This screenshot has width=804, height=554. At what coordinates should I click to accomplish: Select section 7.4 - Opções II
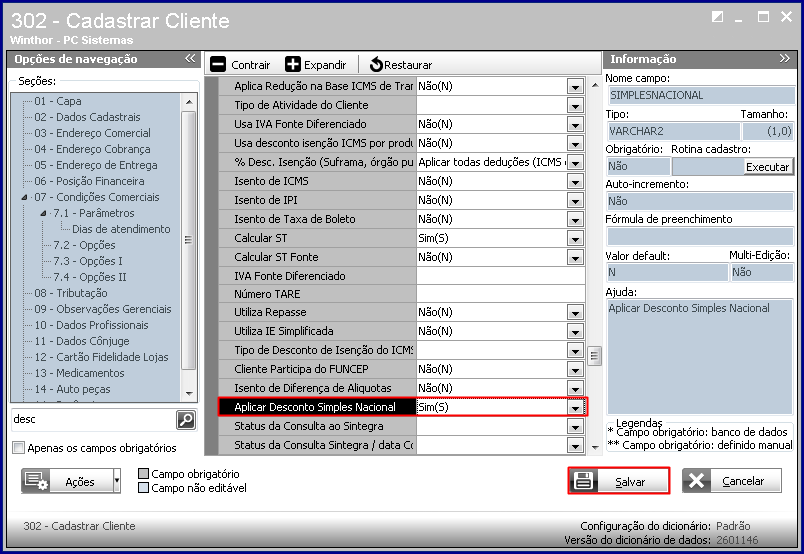pos(90,277)
